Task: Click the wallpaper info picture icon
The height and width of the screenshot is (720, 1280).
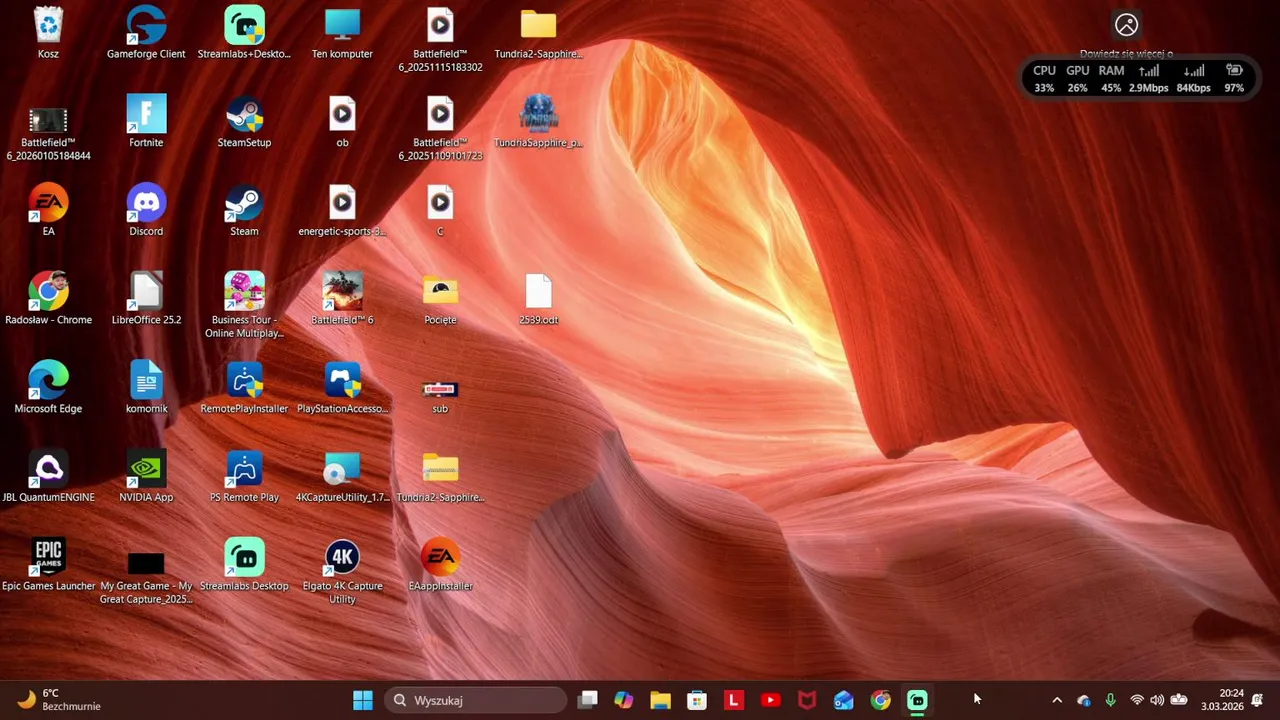Action: pos(1126,25)
